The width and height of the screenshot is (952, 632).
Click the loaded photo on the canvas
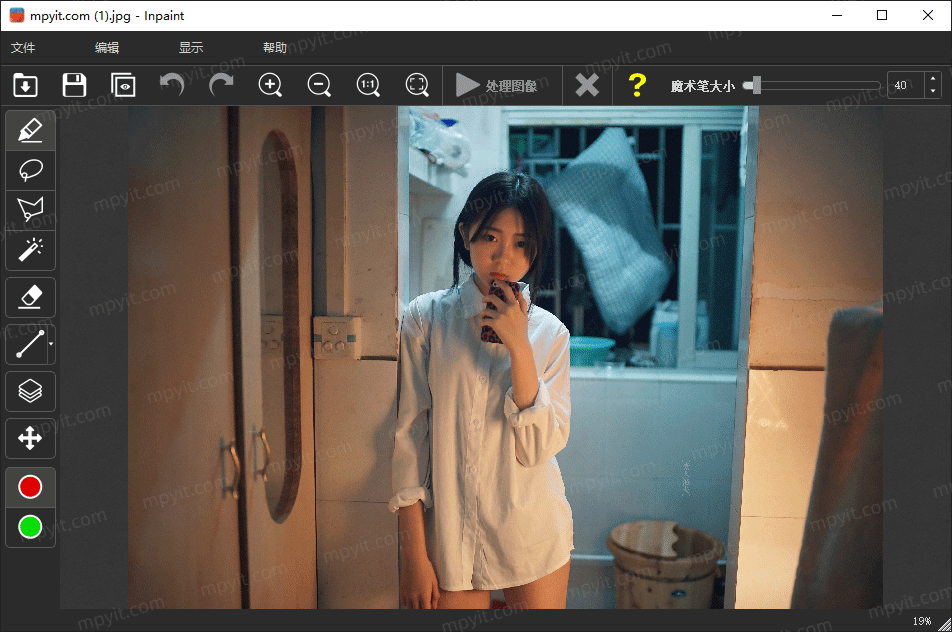505,358
